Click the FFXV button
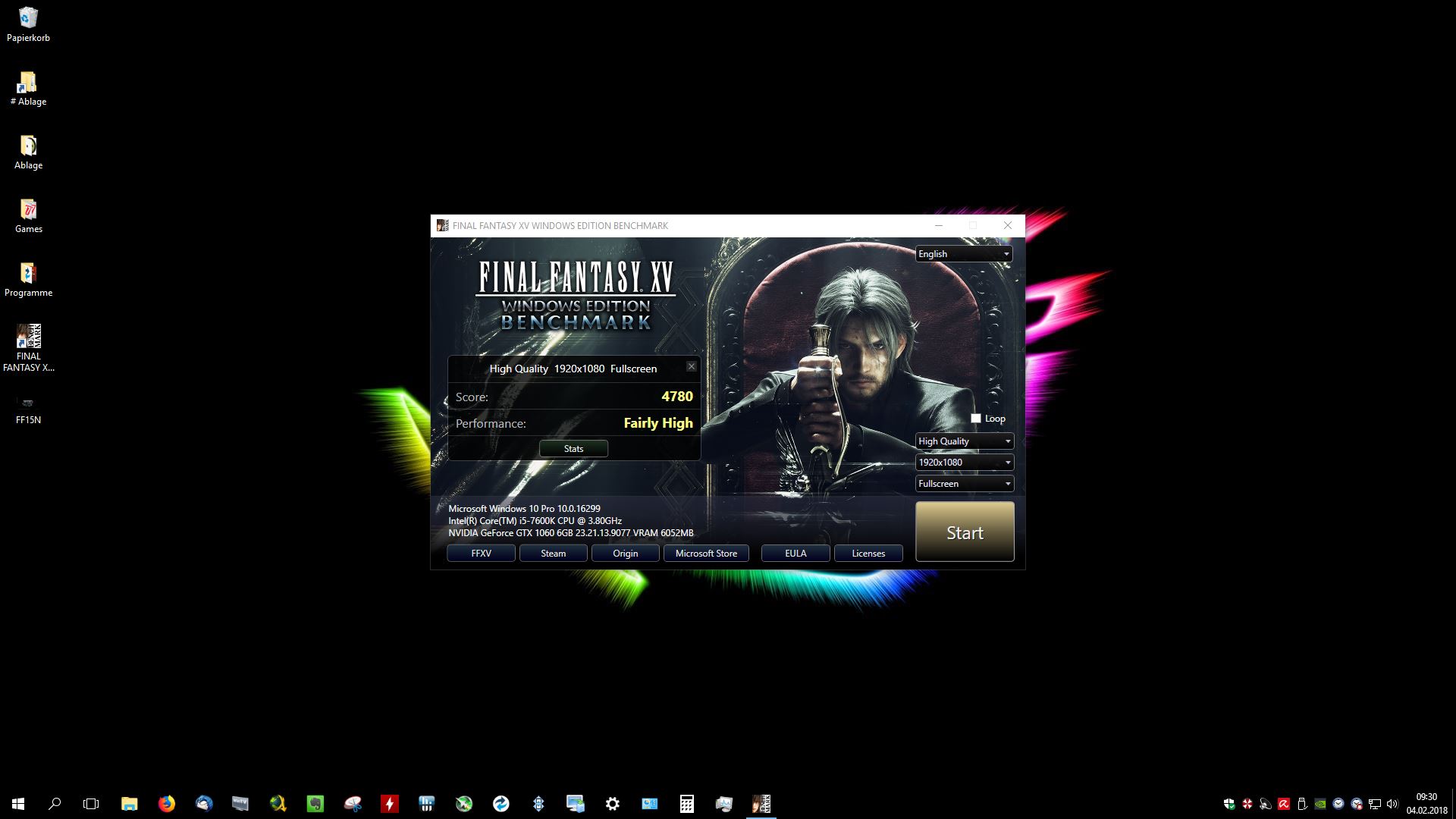 pos(481,554)
